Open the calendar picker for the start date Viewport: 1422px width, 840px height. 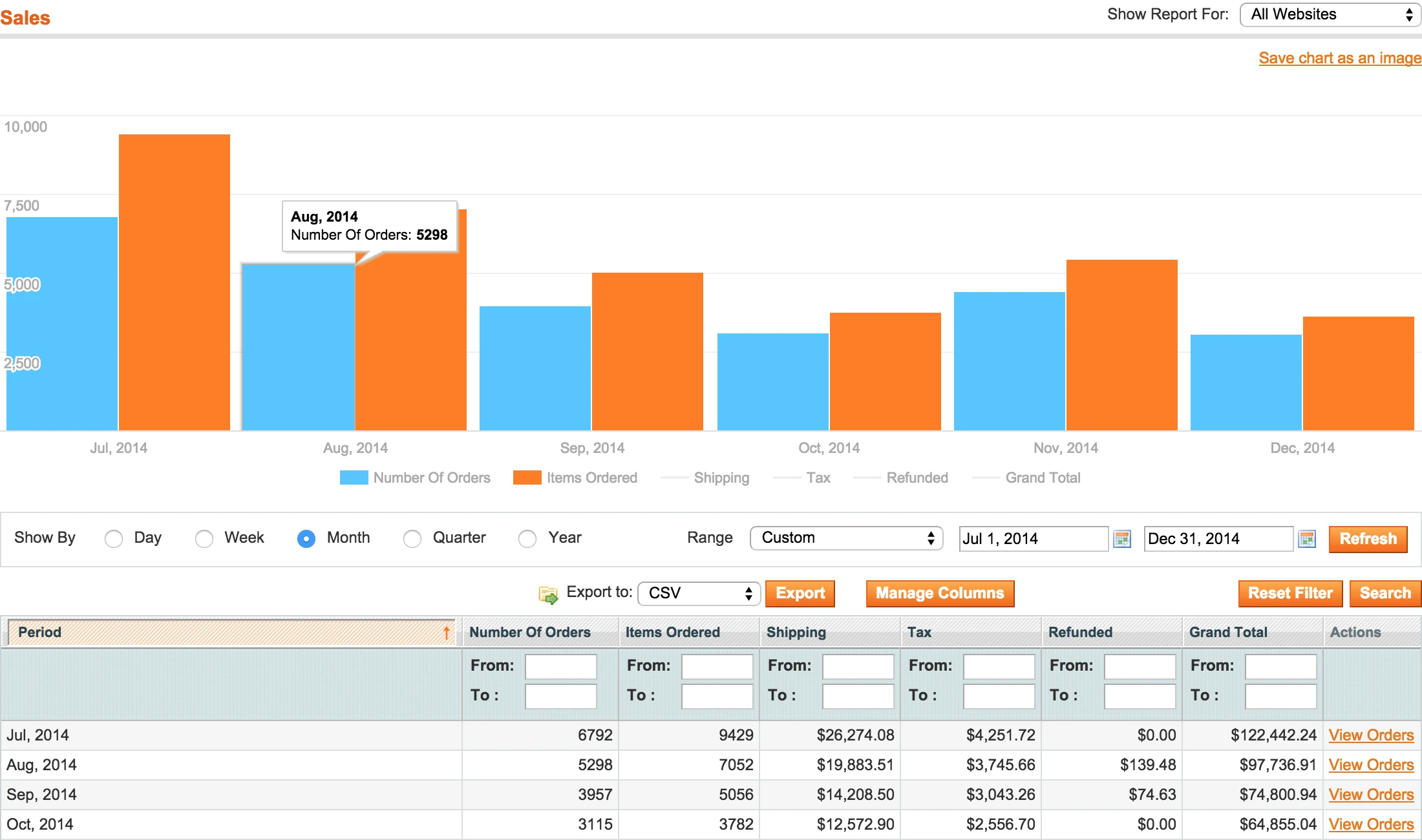1121,538
